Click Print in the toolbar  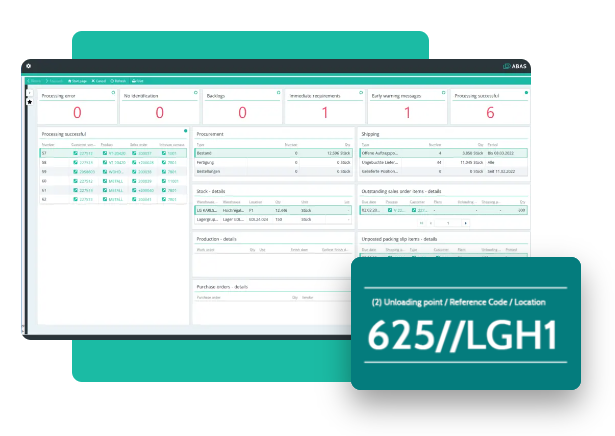click(137, 81)
